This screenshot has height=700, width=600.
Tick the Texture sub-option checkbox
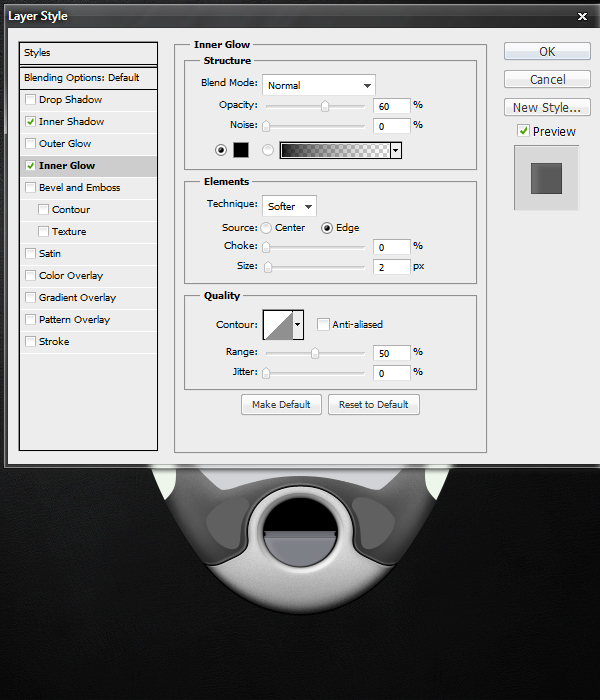click(x=43, y=231)
